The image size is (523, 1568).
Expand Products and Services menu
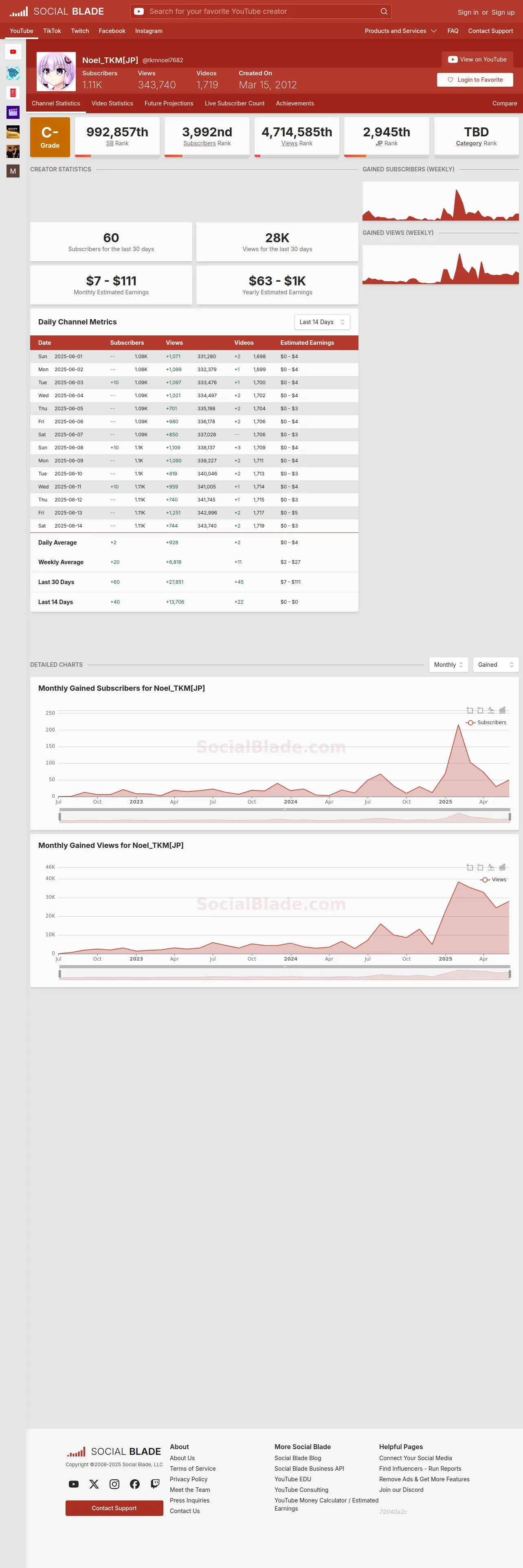401,31
